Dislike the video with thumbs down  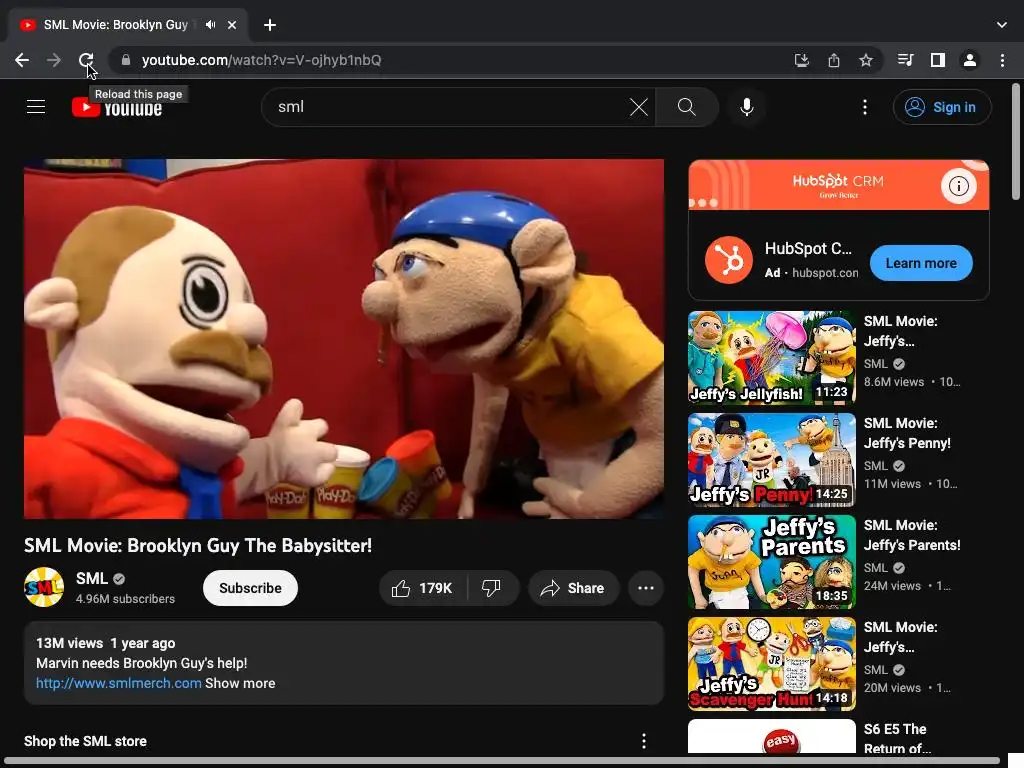(x=492, y=588)
